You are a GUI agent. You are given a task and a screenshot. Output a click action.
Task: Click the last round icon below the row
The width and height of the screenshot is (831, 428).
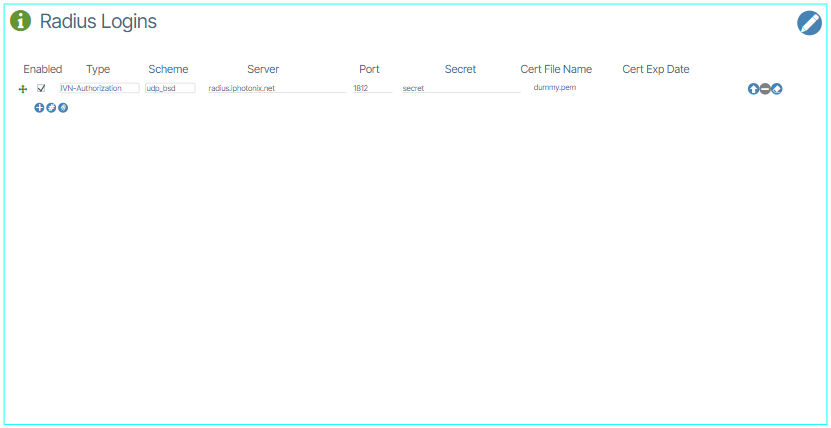[x=63, y=107]
